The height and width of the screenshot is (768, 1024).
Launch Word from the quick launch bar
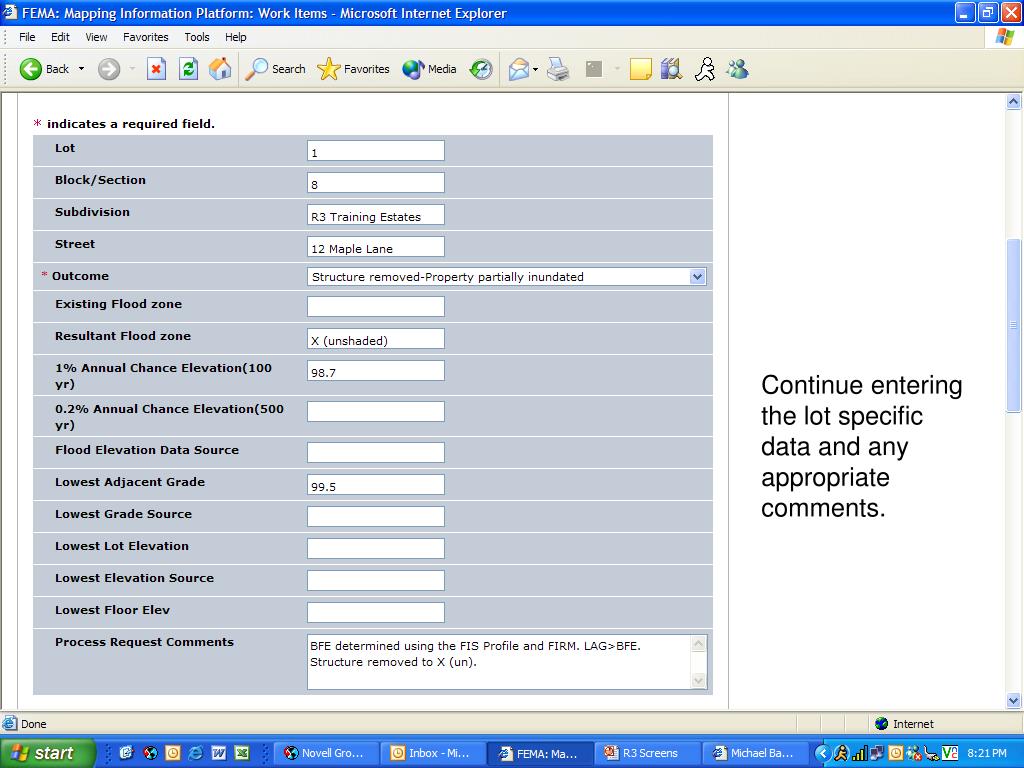[x=219, y=753]
